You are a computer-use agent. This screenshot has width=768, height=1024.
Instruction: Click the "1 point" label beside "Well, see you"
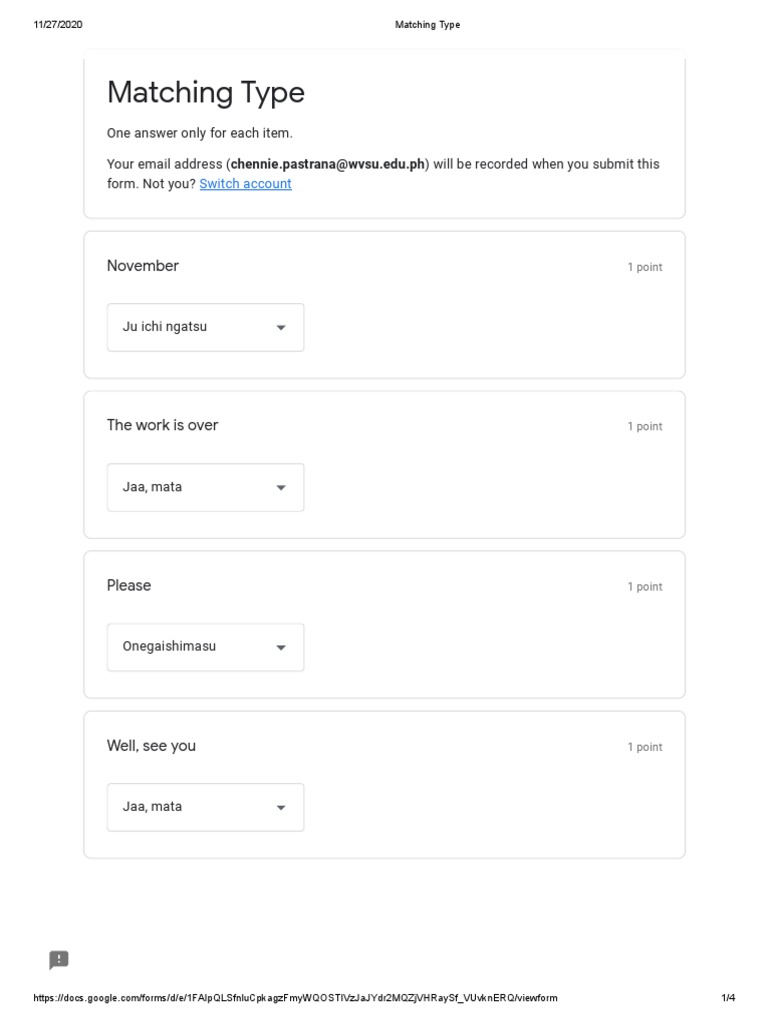click(644, 747)
